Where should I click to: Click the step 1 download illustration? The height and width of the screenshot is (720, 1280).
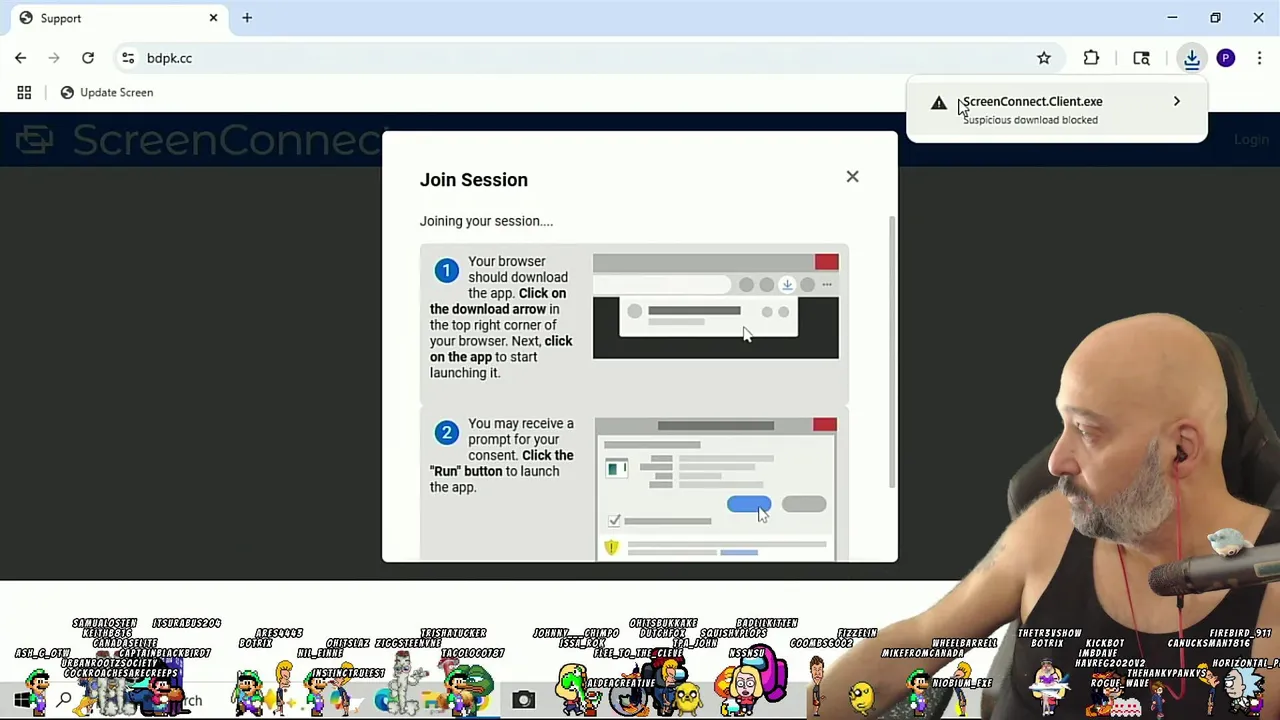click(x=716, y=306)
